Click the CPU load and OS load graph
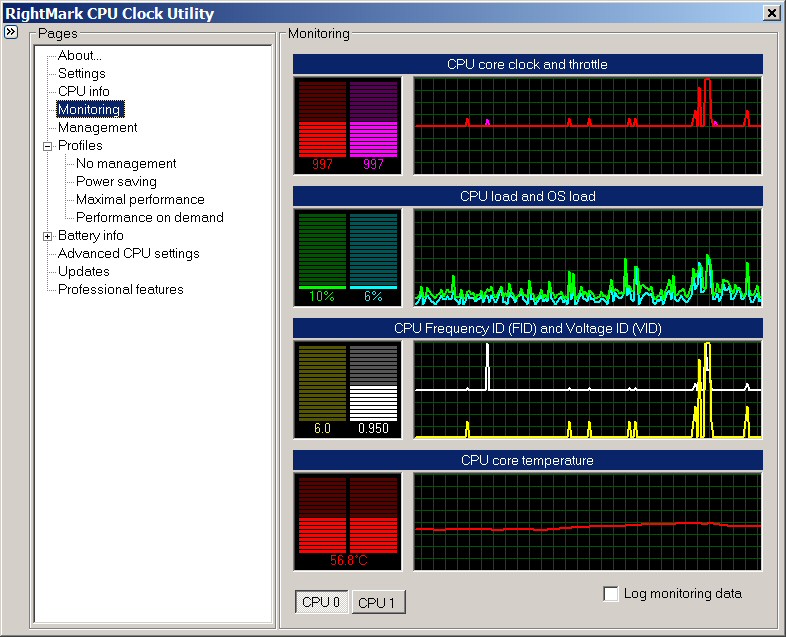This screenshot has height=637, width=786. (587, 257)
